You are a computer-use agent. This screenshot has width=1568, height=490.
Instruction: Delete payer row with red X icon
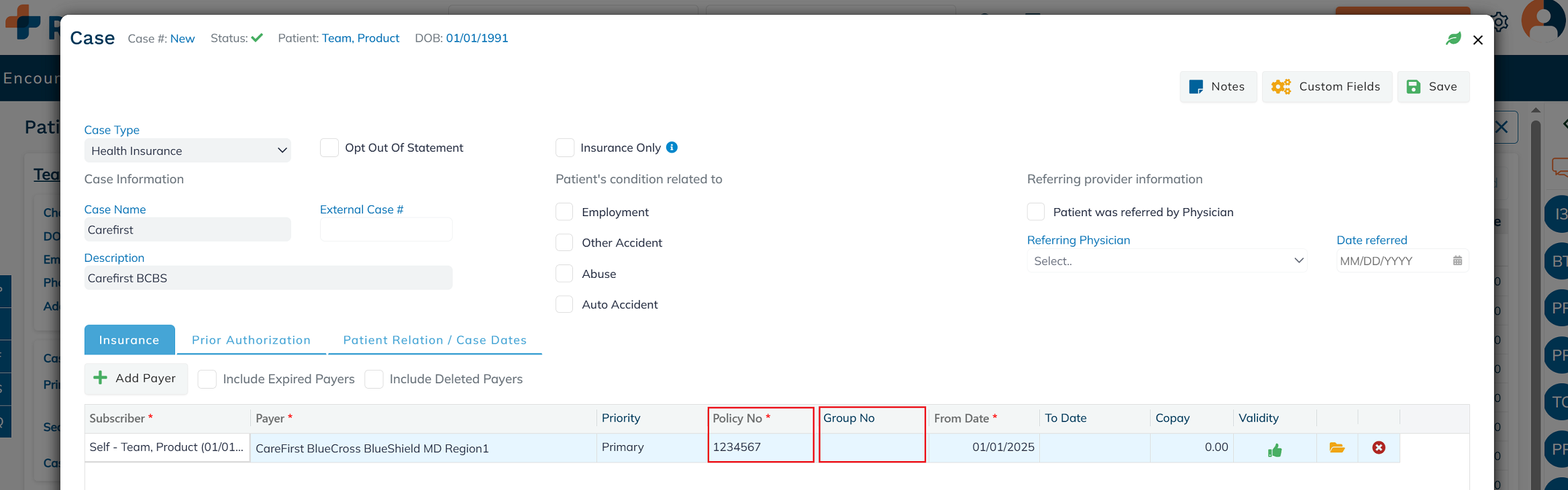point(1379,448)
